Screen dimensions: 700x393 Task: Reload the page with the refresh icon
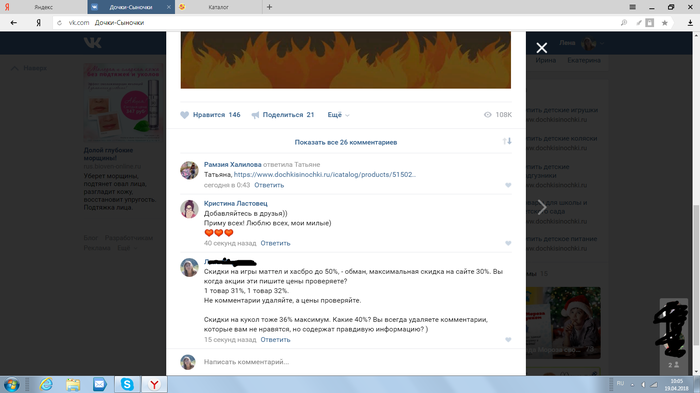(x=59, y=23)
